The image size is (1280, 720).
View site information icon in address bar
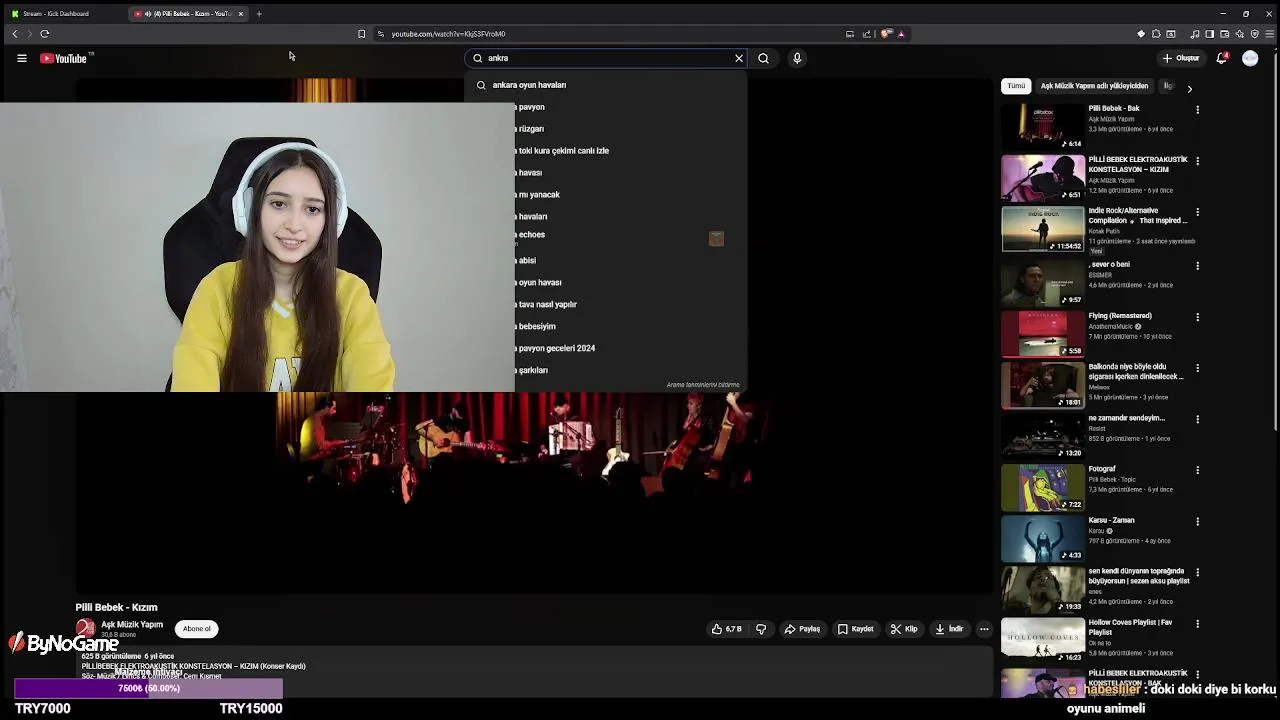click(380, 34)
